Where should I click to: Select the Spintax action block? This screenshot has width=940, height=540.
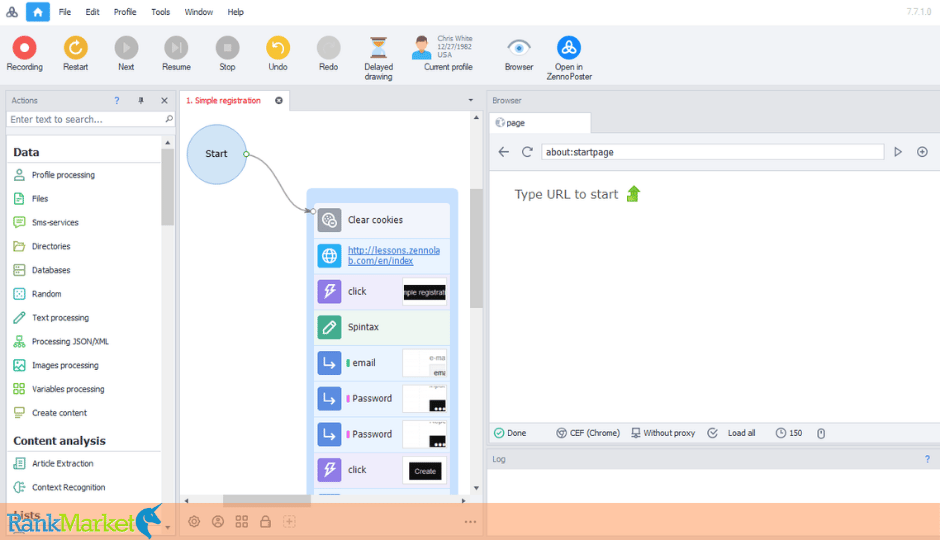tap(382, 327)
